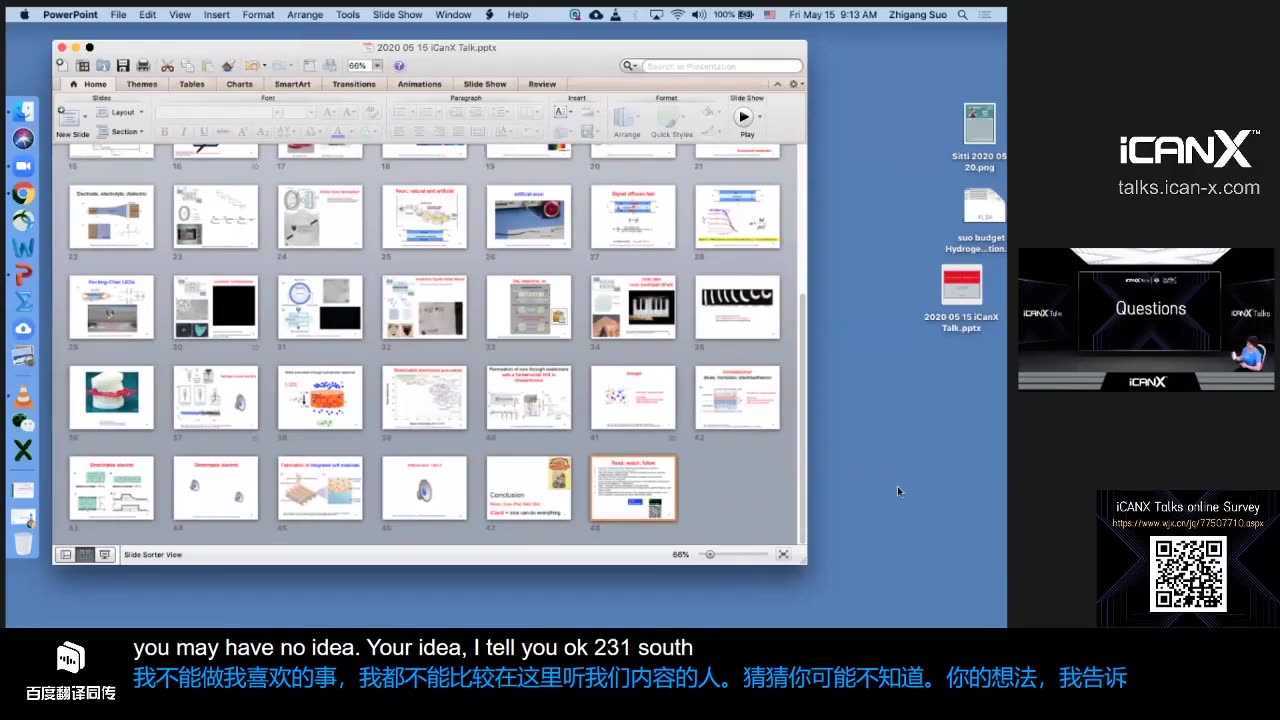The image size is (1280, 720).
Task: Select slide 47 Conclusion thumbnail
Action: click(529, 488)
